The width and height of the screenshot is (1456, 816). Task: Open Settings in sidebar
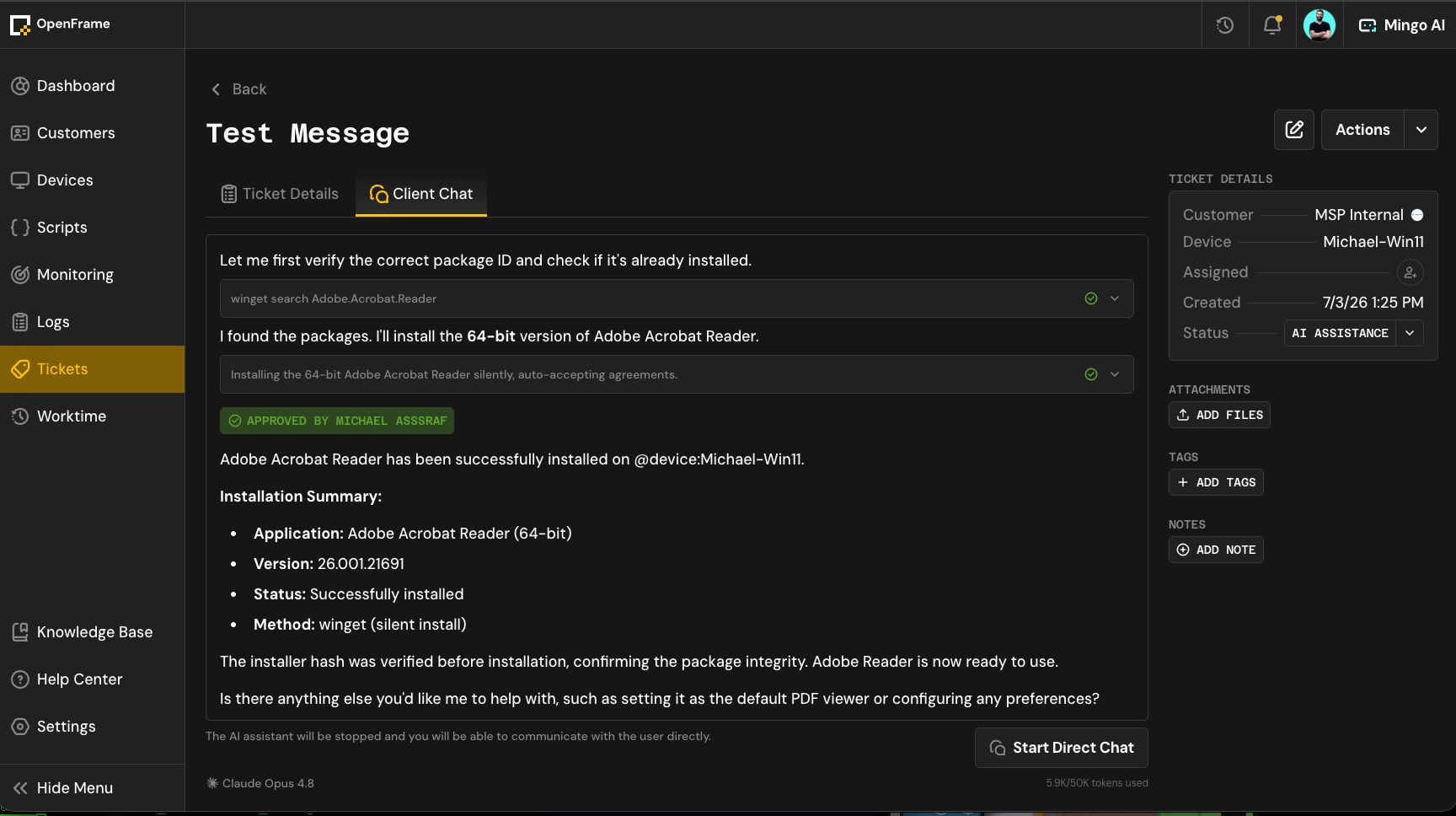pos(93,727)
